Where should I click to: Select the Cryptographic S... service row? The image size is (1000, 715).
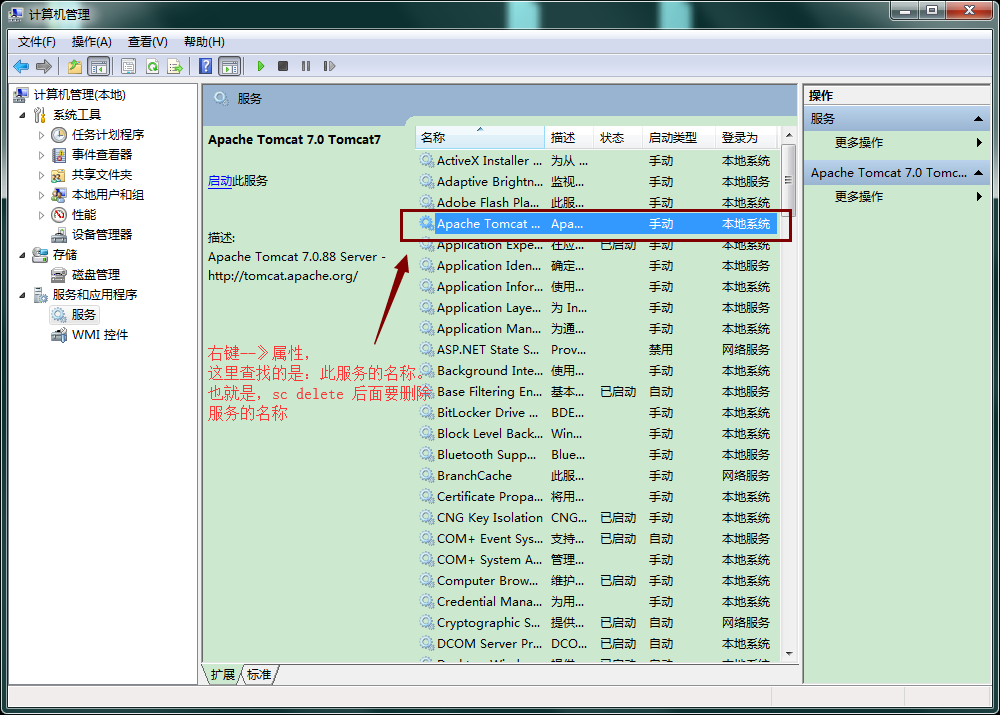[597, 623]
